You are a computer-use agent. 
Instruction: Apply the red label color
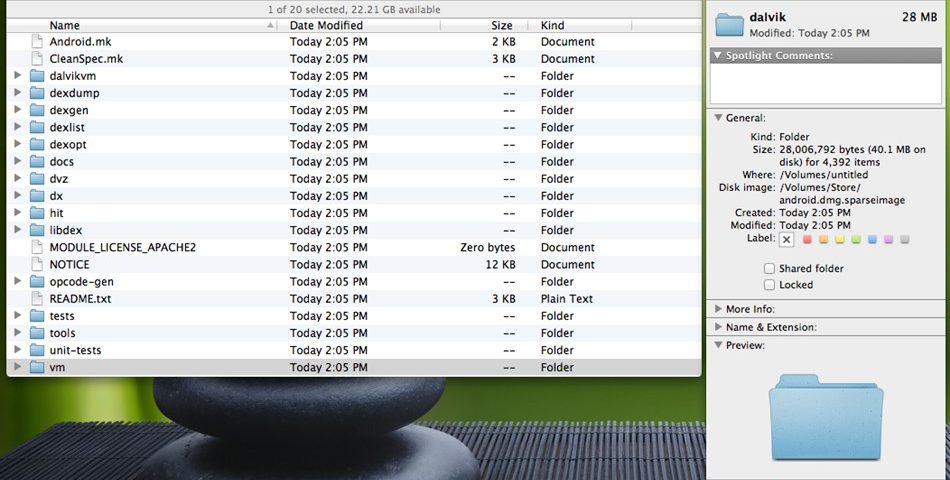807,239
